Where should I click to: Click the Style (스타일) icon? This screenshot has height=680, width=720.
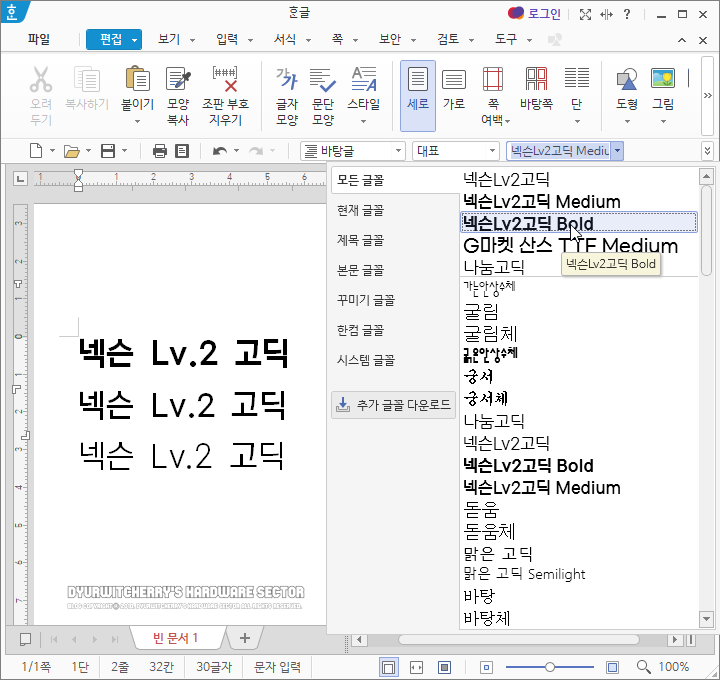(364, 79)
